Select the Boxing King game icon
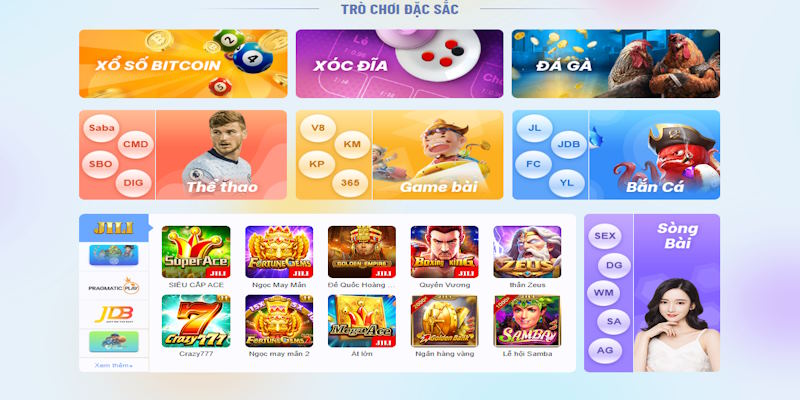The width and height of the screenshot is (800, 400). (x=444, y=252)
